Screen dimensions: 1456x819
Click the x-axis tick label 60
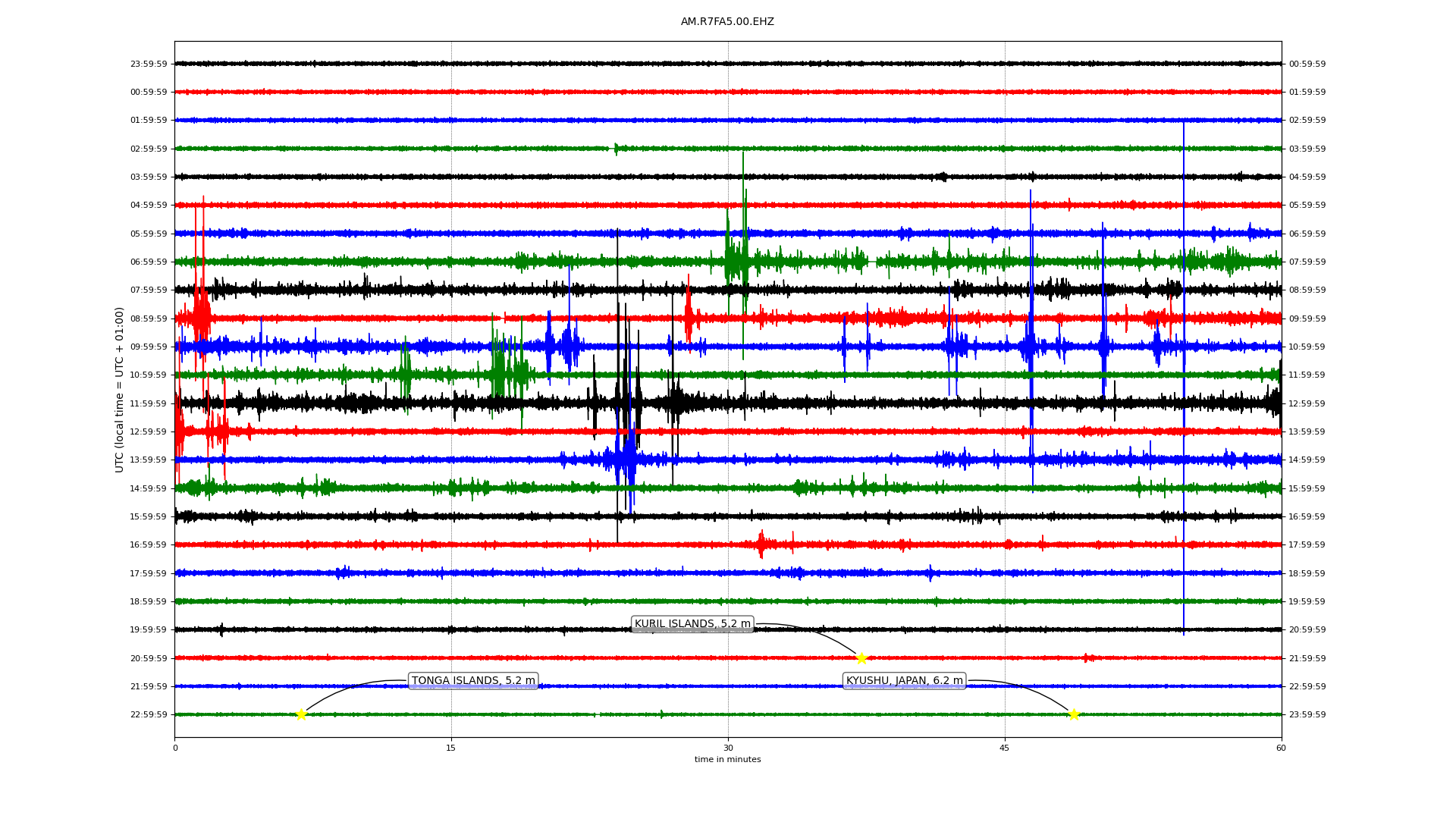tap(1281, 748)
